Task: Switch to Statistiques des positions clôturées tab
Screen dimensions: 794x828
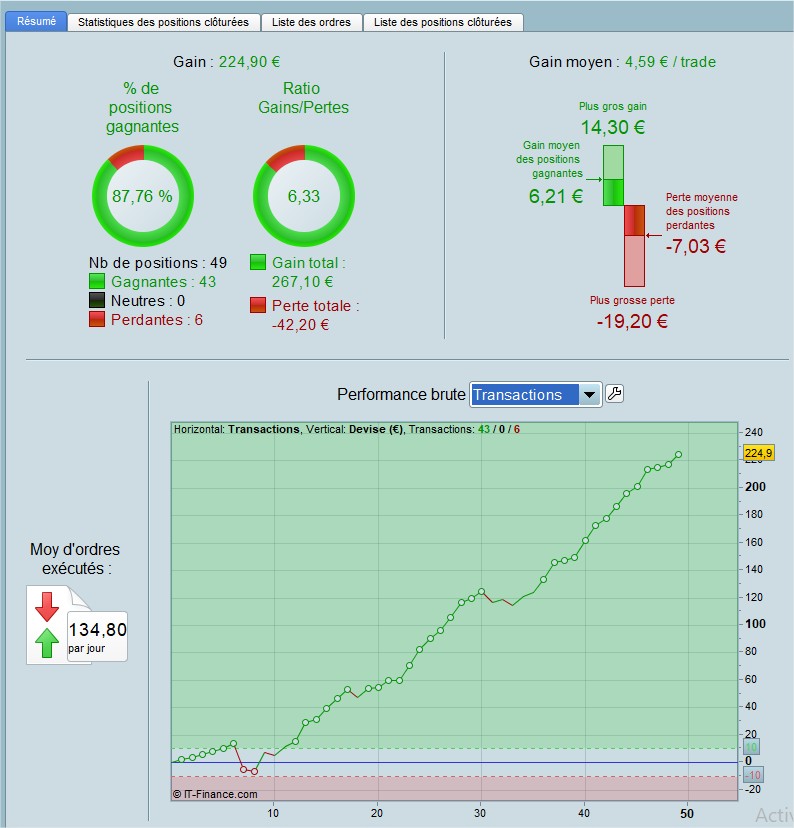Action: coord(164,22)
